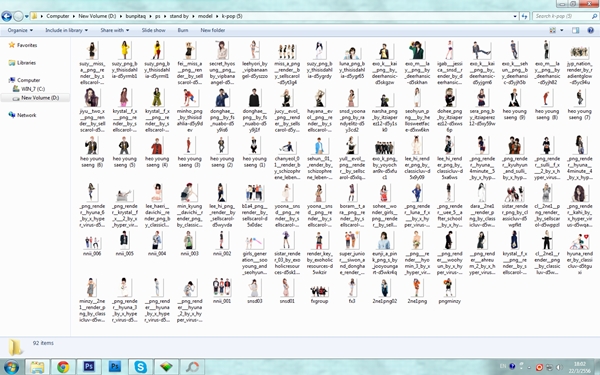The height and width of the screenshot is (375, 600).
Task: Click the '2ne1png' file name
Action: coord(417,301)
